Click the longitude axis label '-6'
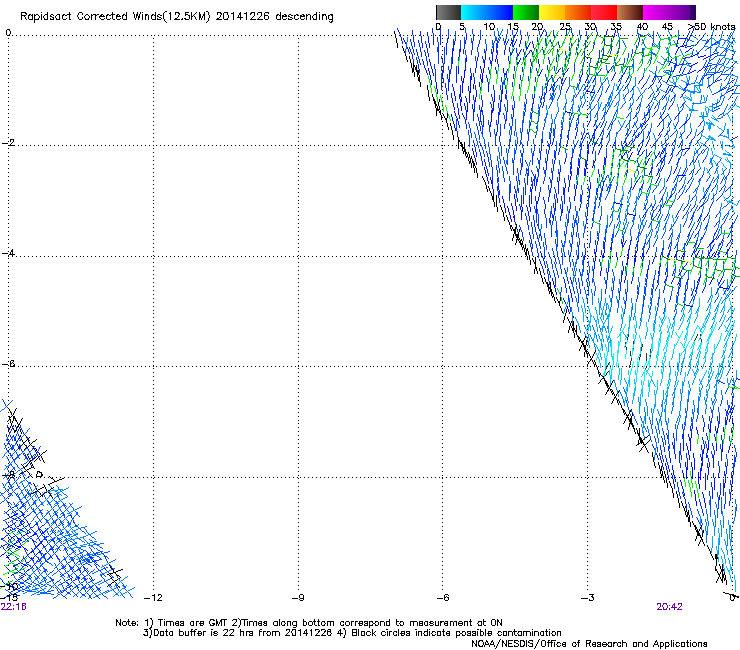The image size is (740, 650). [x=443, y=598]
